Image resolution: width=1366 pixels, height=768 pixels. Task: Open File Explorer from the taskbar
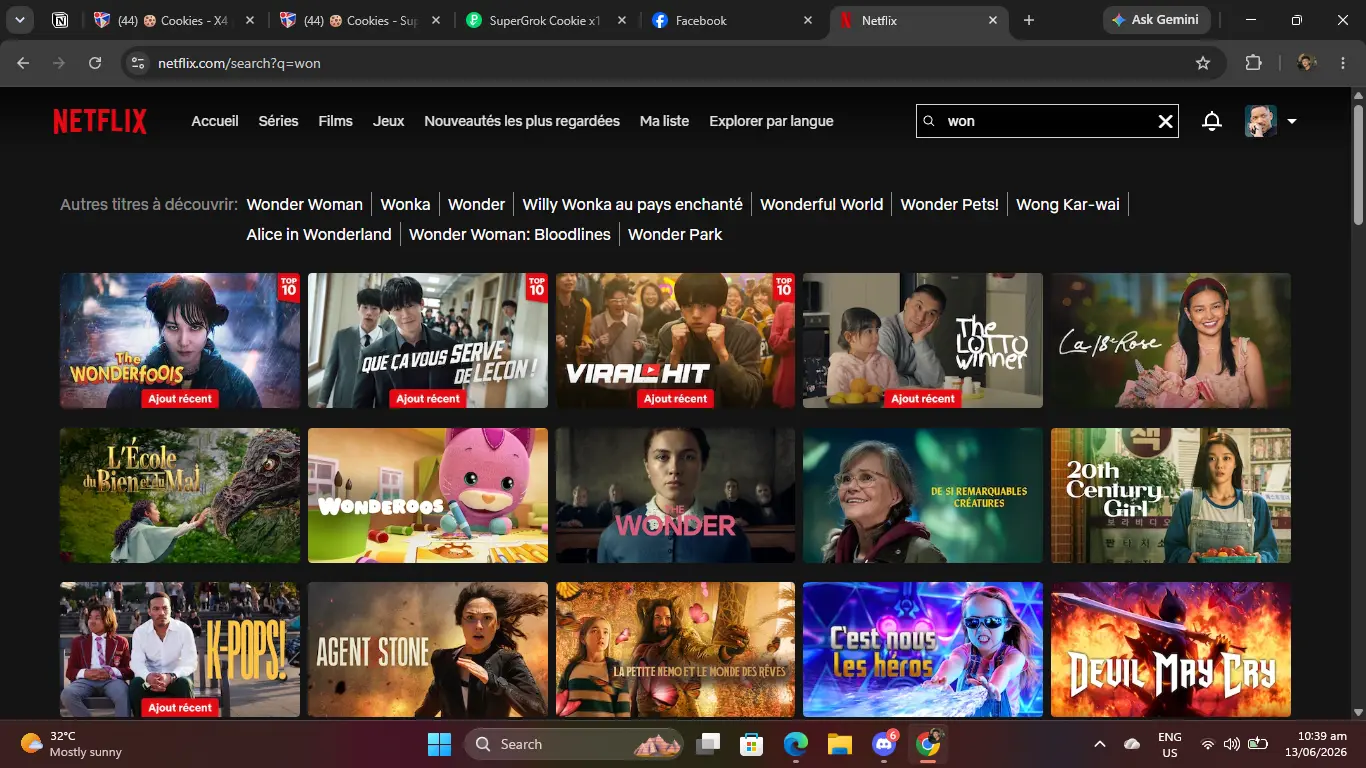click(x=839, y=744)
